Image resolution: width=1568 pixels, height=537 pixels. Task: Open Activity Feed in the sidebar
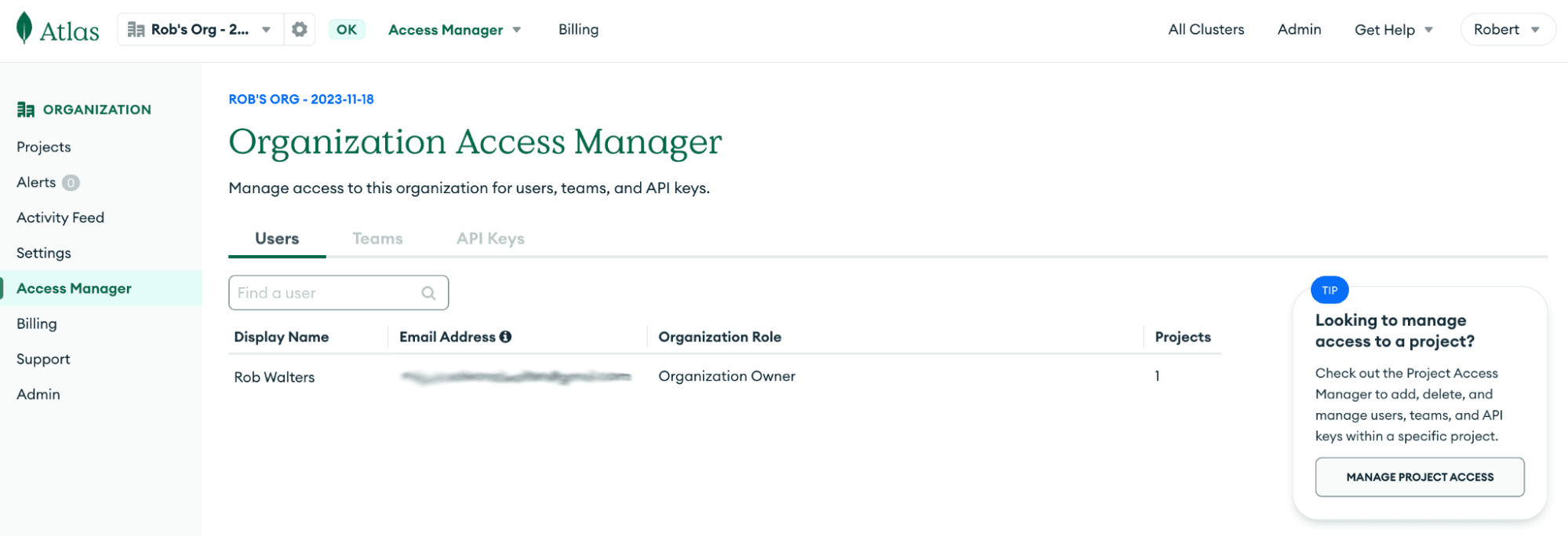tap(60, 217)
